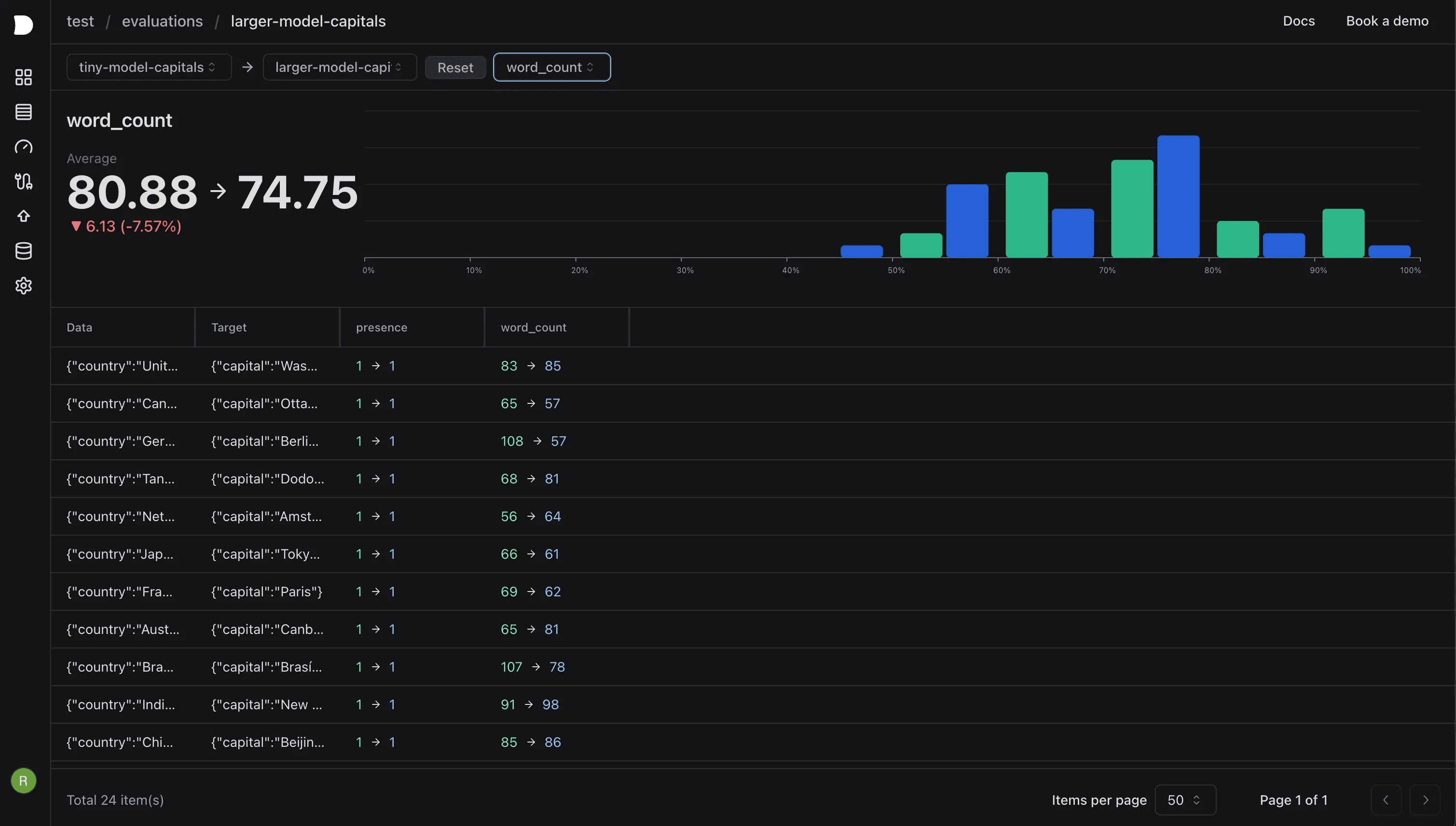Click the {"capital":"Paris"} target cell

(267, 592)
